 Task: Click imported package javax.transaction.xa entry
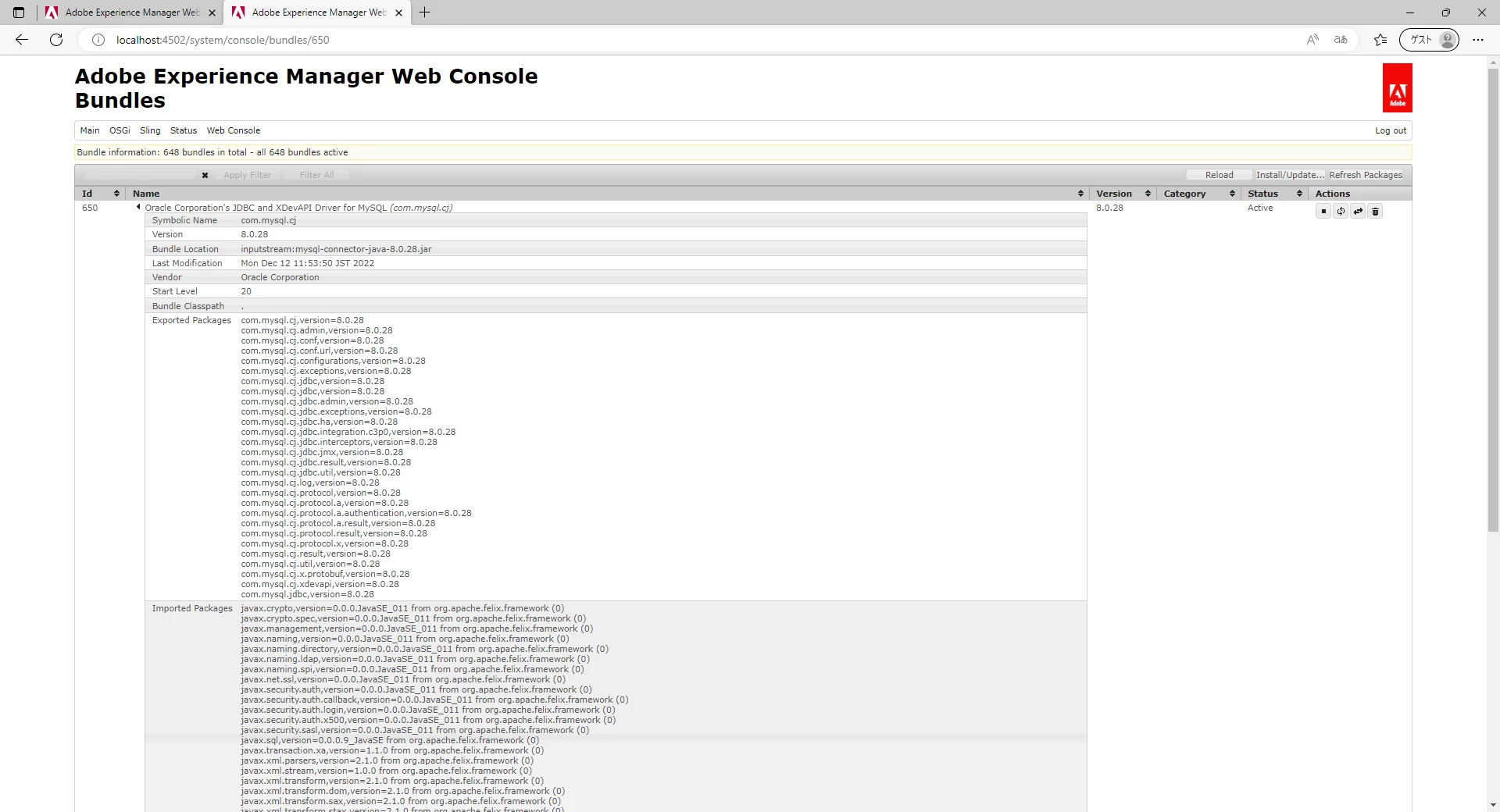tap(392, 750)
